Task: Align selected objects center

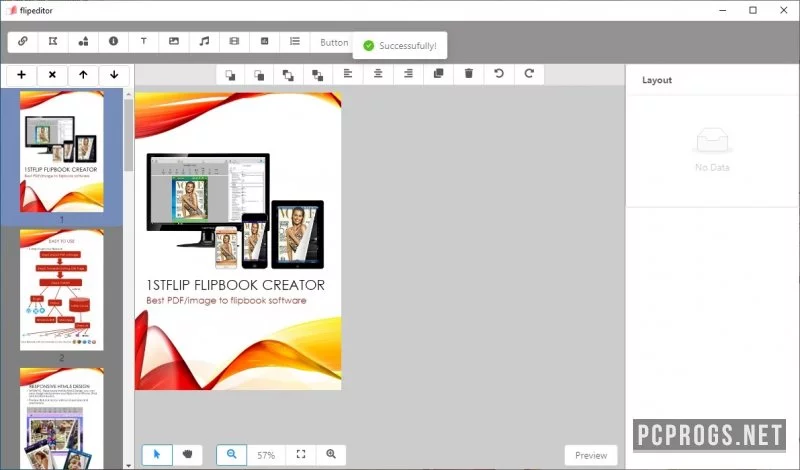Action: click(x=378, y=74)
